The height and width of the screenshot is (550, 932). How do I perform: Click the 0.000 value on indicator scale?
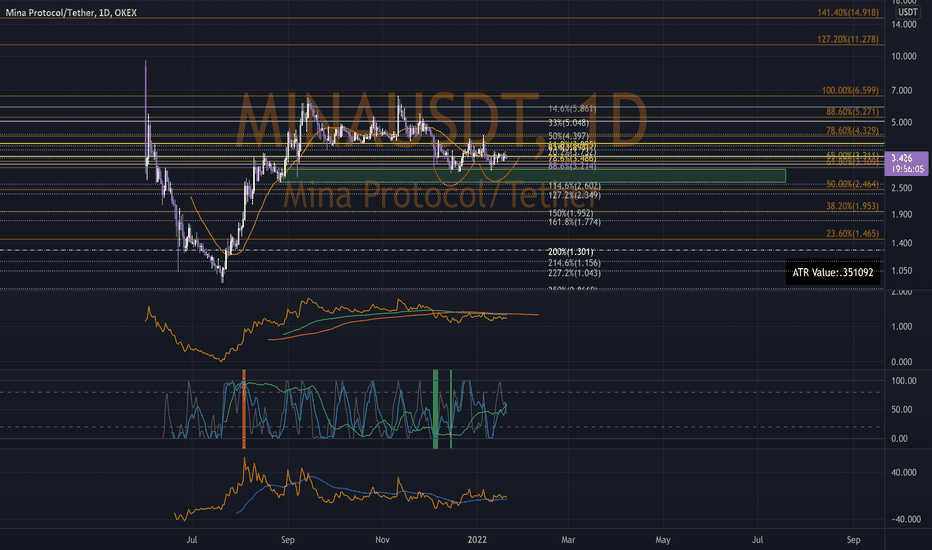[x=902, y=362]
